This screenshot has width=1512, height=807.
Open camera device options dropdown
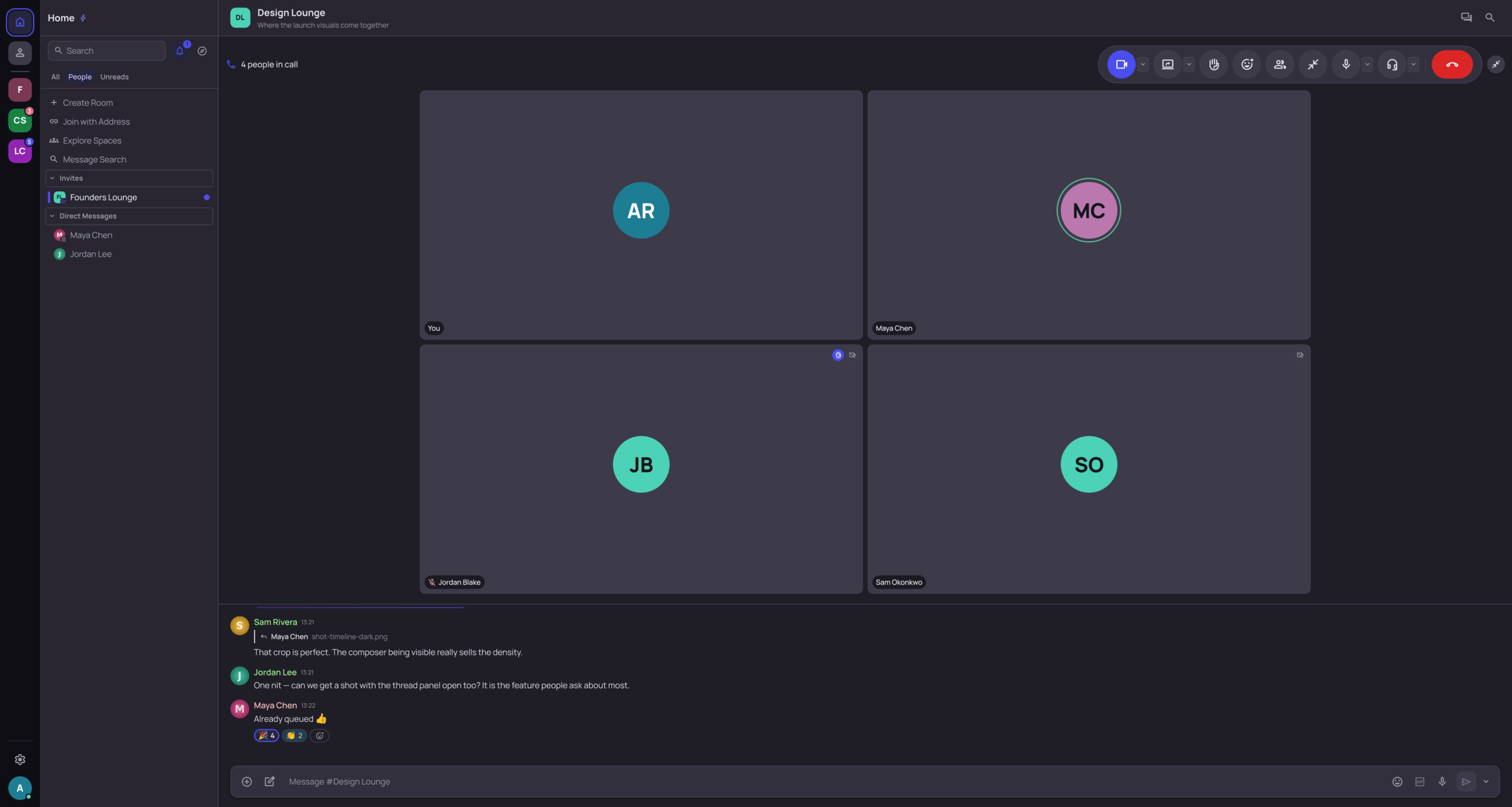tap(1143, 64)
